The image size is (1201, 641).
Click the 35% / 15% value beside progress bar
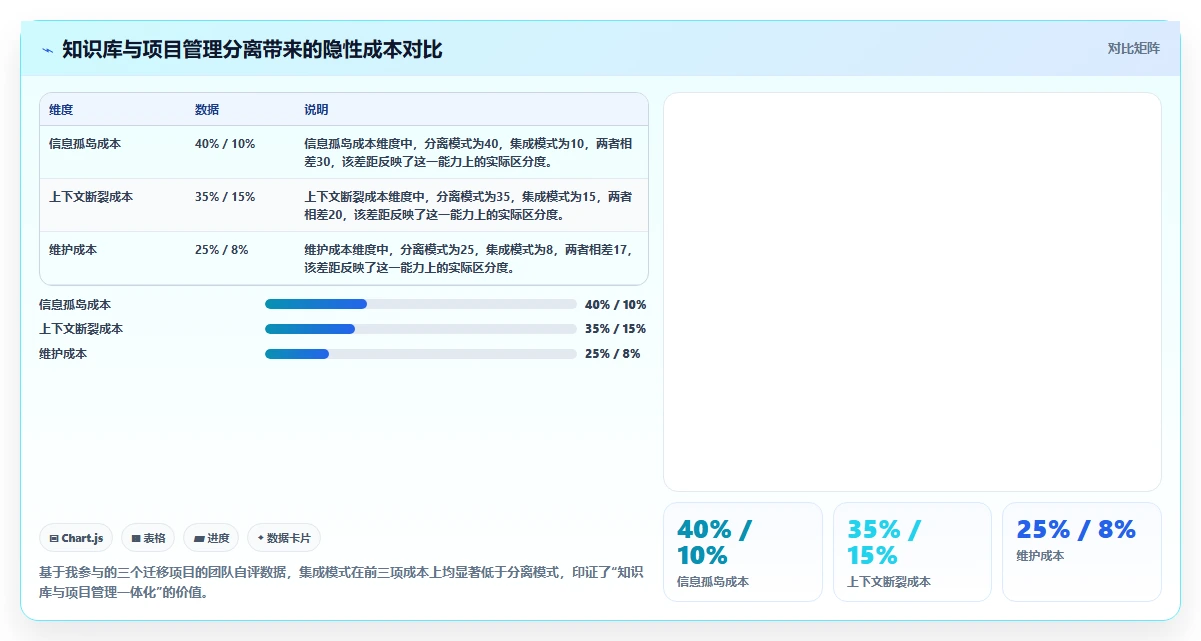tap(616, 329)
